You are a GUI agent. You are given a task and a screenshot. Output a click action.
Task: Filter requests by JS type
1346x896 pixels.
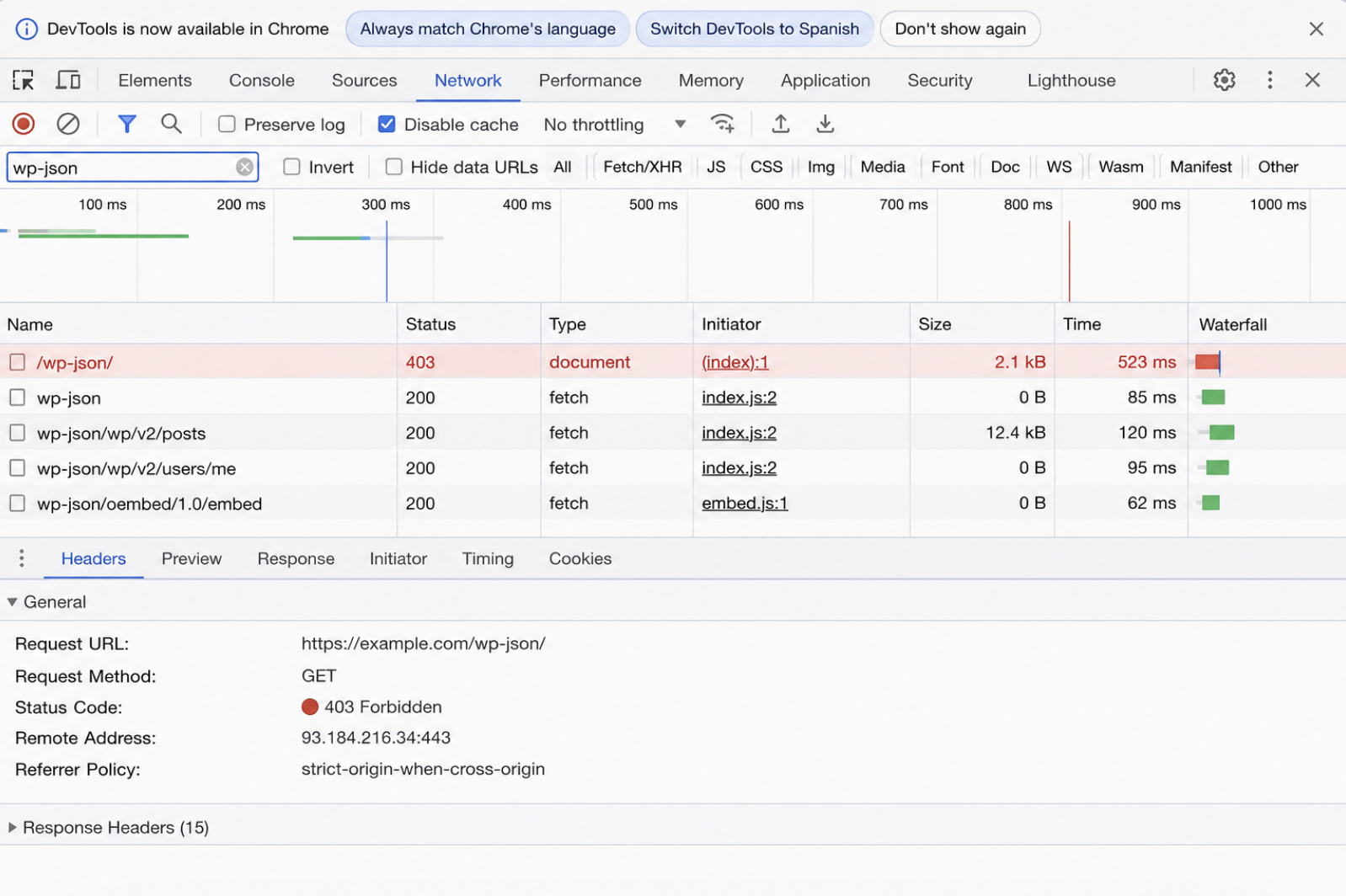point(716,167)
